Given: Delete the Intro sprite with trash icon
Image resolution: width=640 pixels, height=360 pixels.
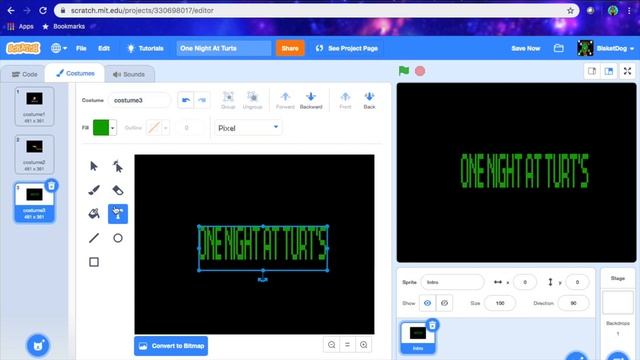Looking at the screenshot, I should [x=432, y=325].
